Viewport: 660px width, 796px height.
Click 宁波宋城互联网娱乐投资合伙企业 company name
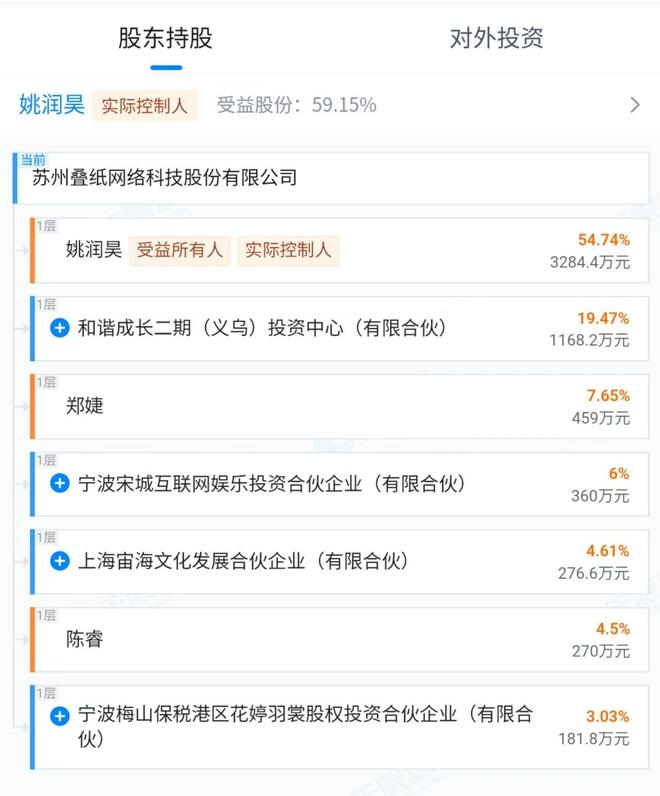click(272, 484)
